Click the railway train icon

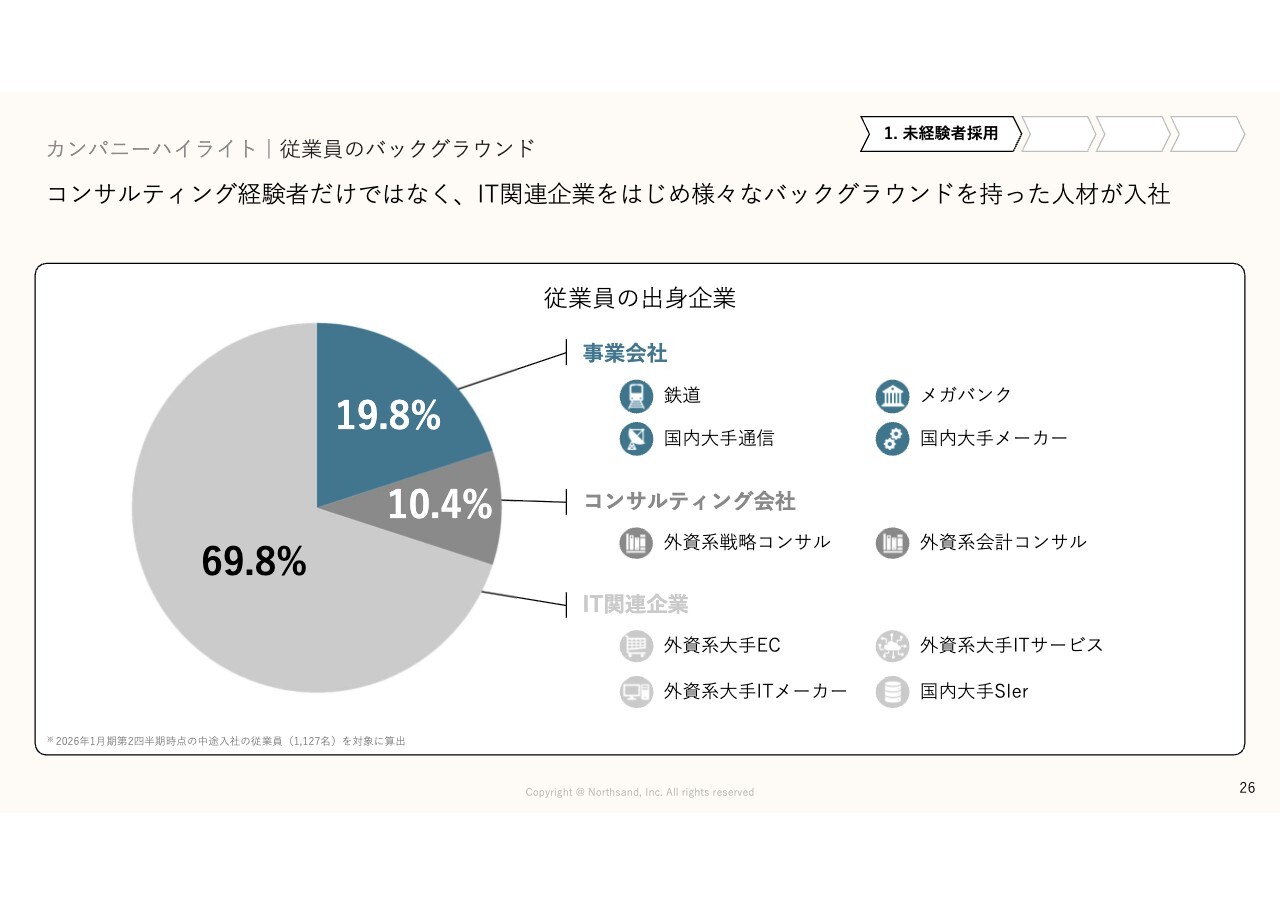pyautogui.click(x=636, y=396)
